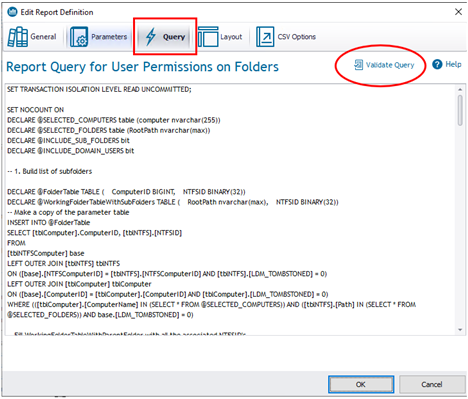
Task: Open the General tab label
Action: point(43,37)
